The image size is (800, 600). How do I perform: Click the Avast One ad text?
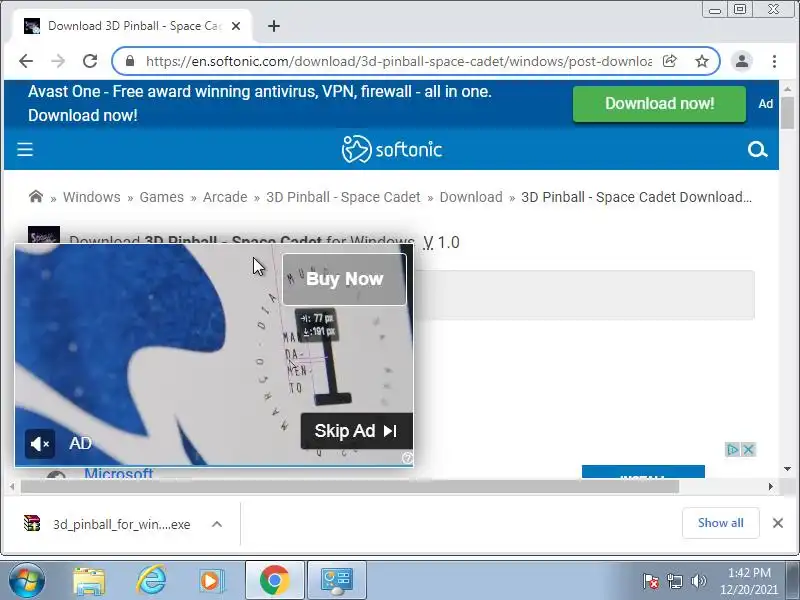click(259, 104)
